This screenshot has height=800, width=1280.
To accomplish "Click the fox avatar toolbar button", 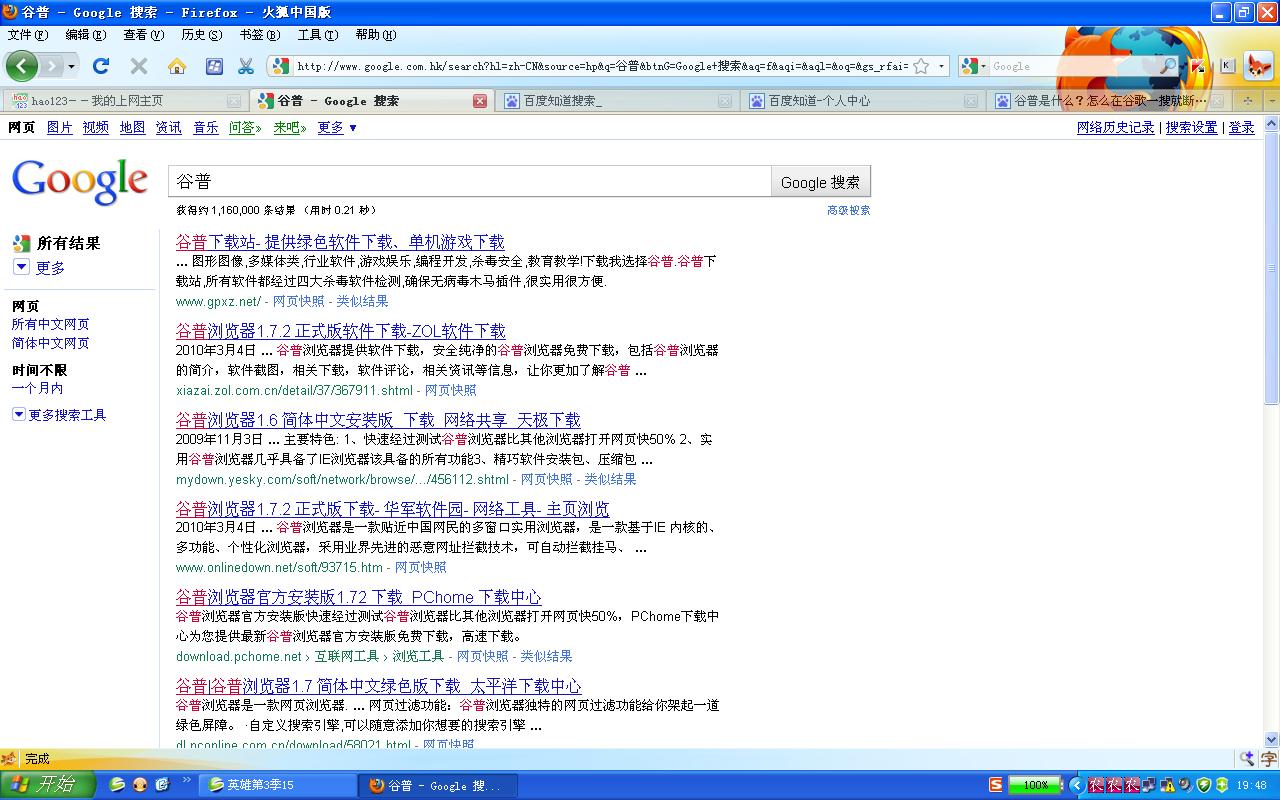I will pos(1259,66).
